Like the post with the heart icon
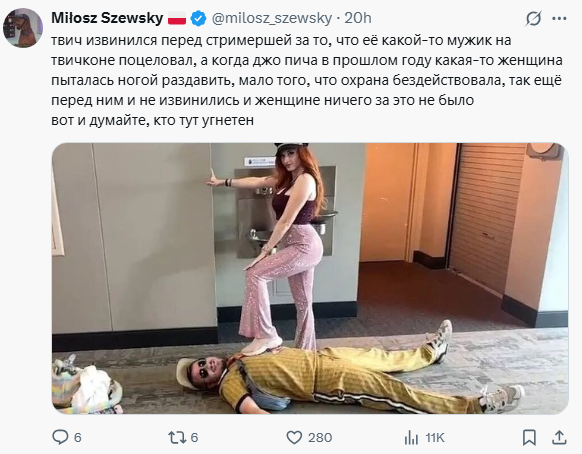The width and height of the screenshot is (582, 454). pyautogui.click(x=294, y=438)
